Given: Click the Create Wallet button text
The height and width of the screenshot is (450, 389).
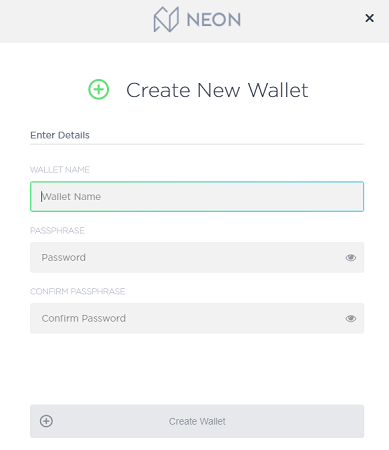Looking at the screenshot, I should [197, 421].
